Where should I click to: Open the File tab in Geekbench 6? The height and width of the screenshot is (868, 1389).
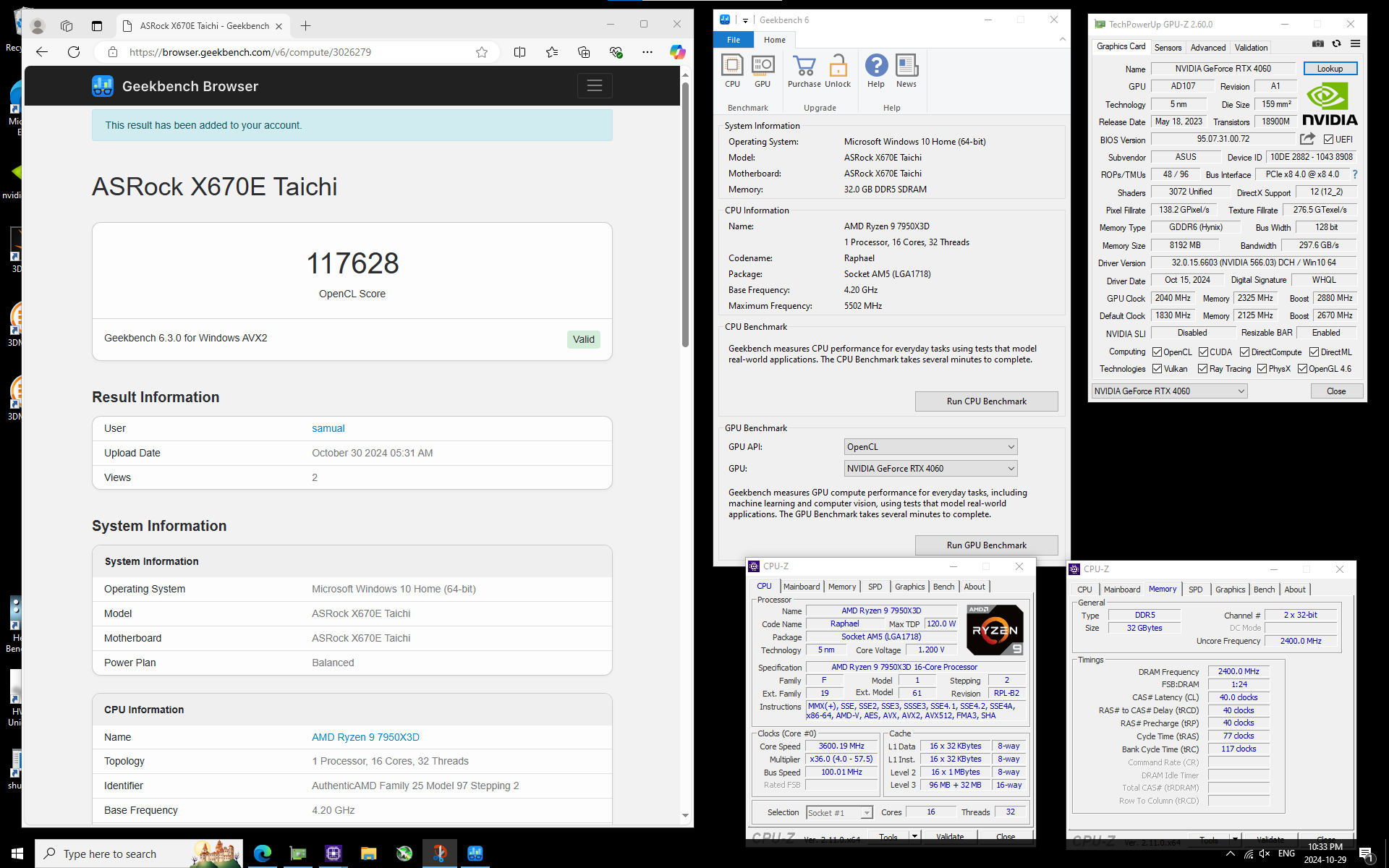point(734,40)
